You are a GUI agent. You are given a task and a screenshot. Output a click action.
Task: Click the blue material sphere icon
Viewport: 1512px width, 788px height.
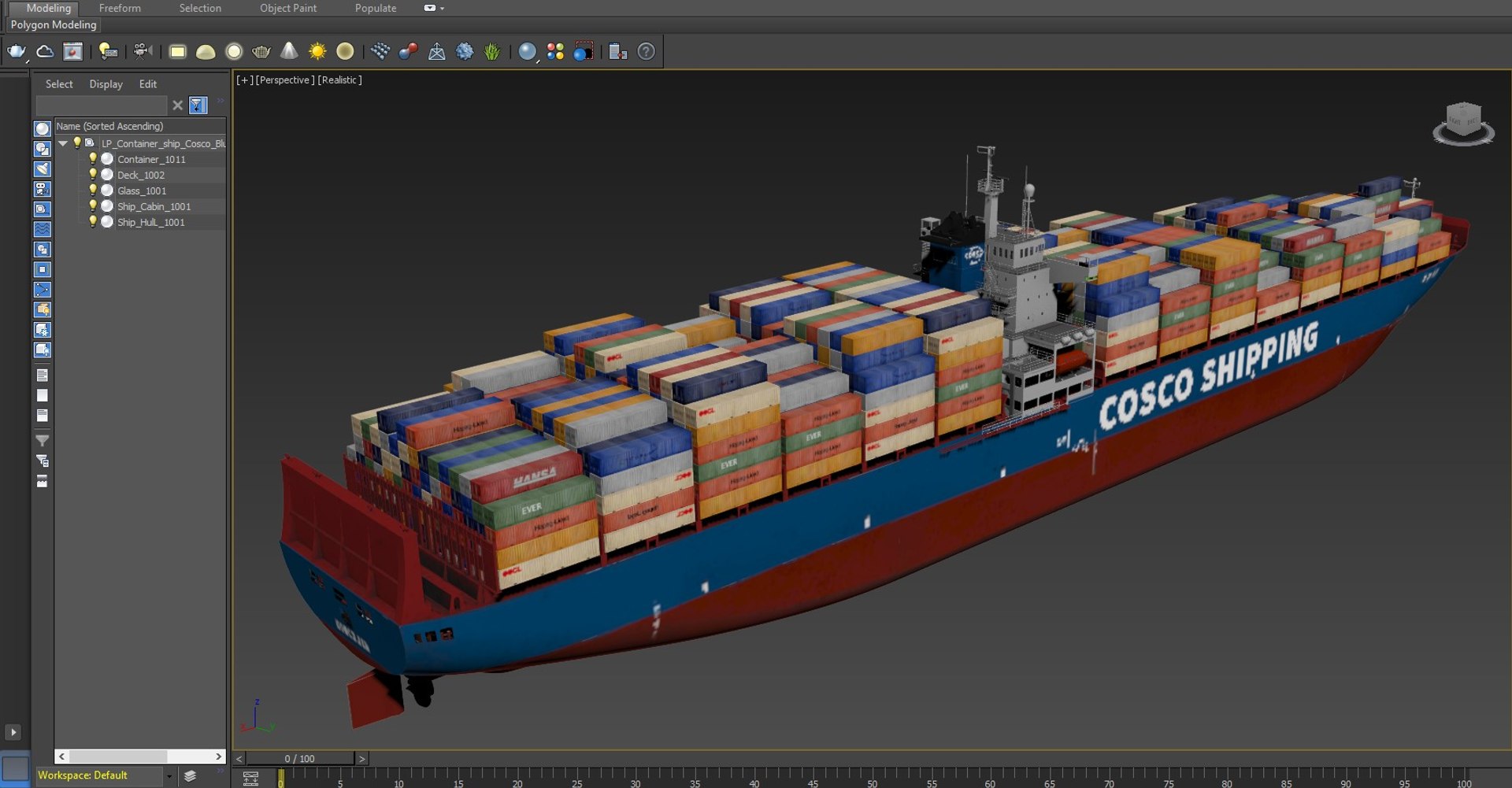[x=527, y=52]
